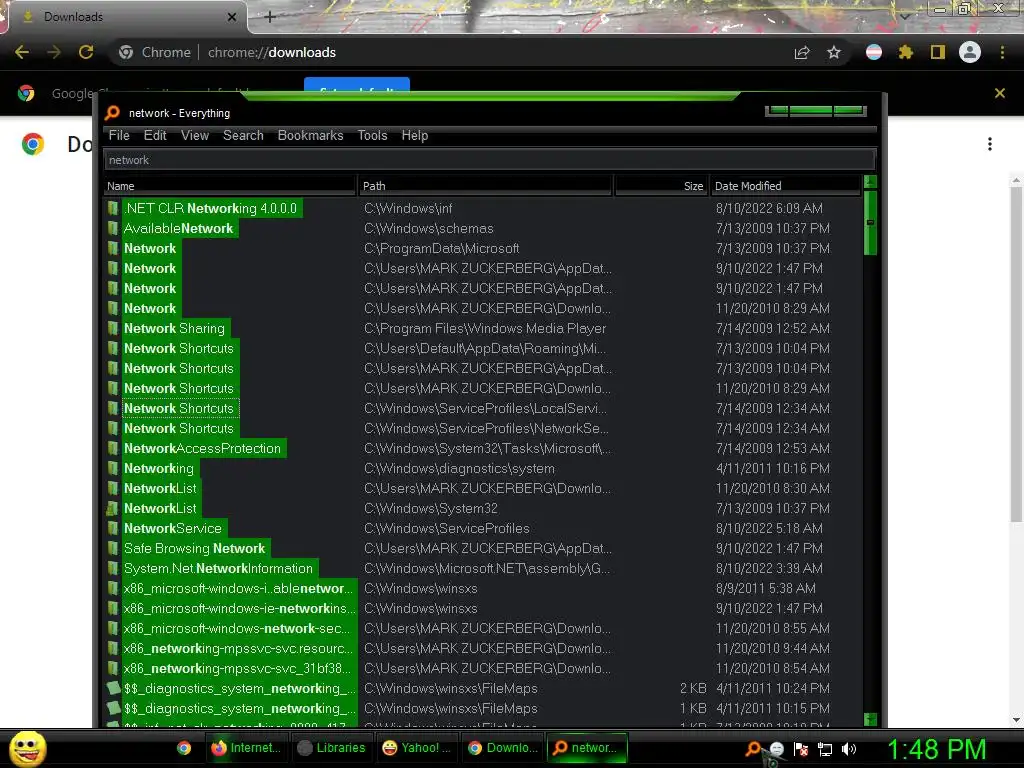This screenshot has height=768, width=1024.
Task: Select the Downloads tab in Chrome
Action: 127,17
